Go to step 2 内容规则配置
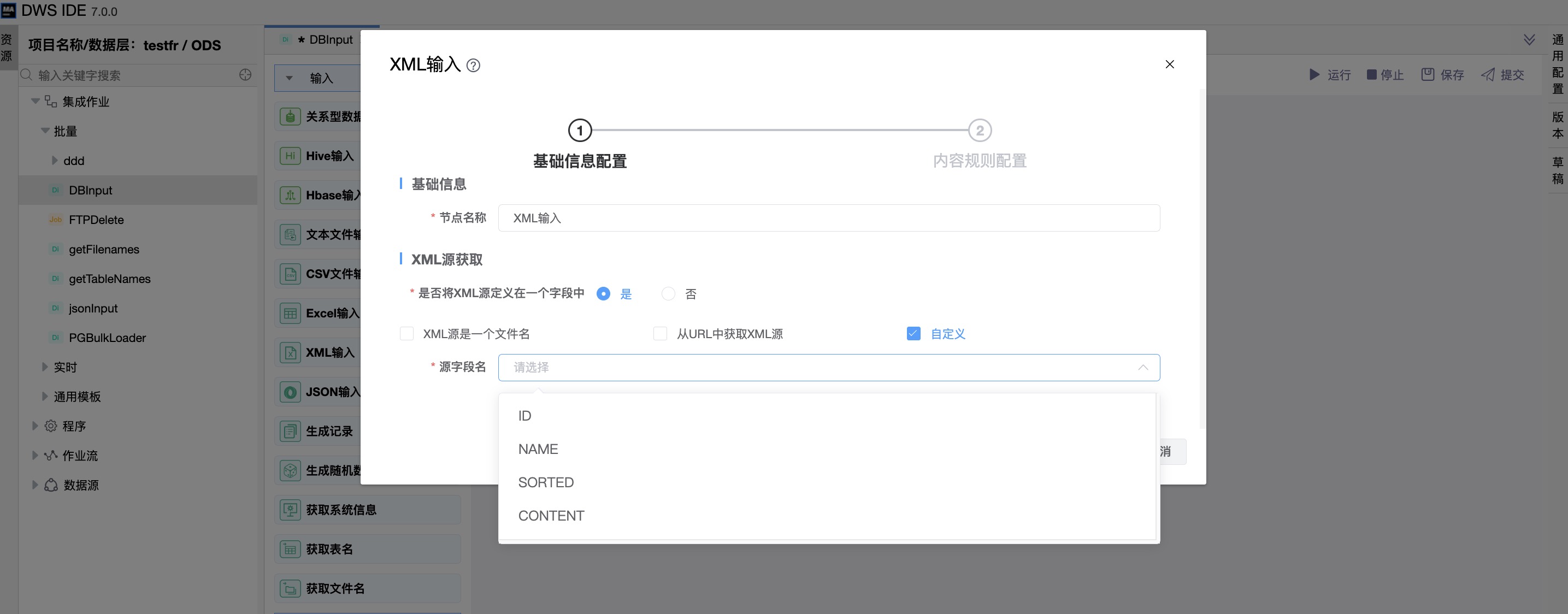Viewport: 1568px width, 614px height. coord(980,130)
